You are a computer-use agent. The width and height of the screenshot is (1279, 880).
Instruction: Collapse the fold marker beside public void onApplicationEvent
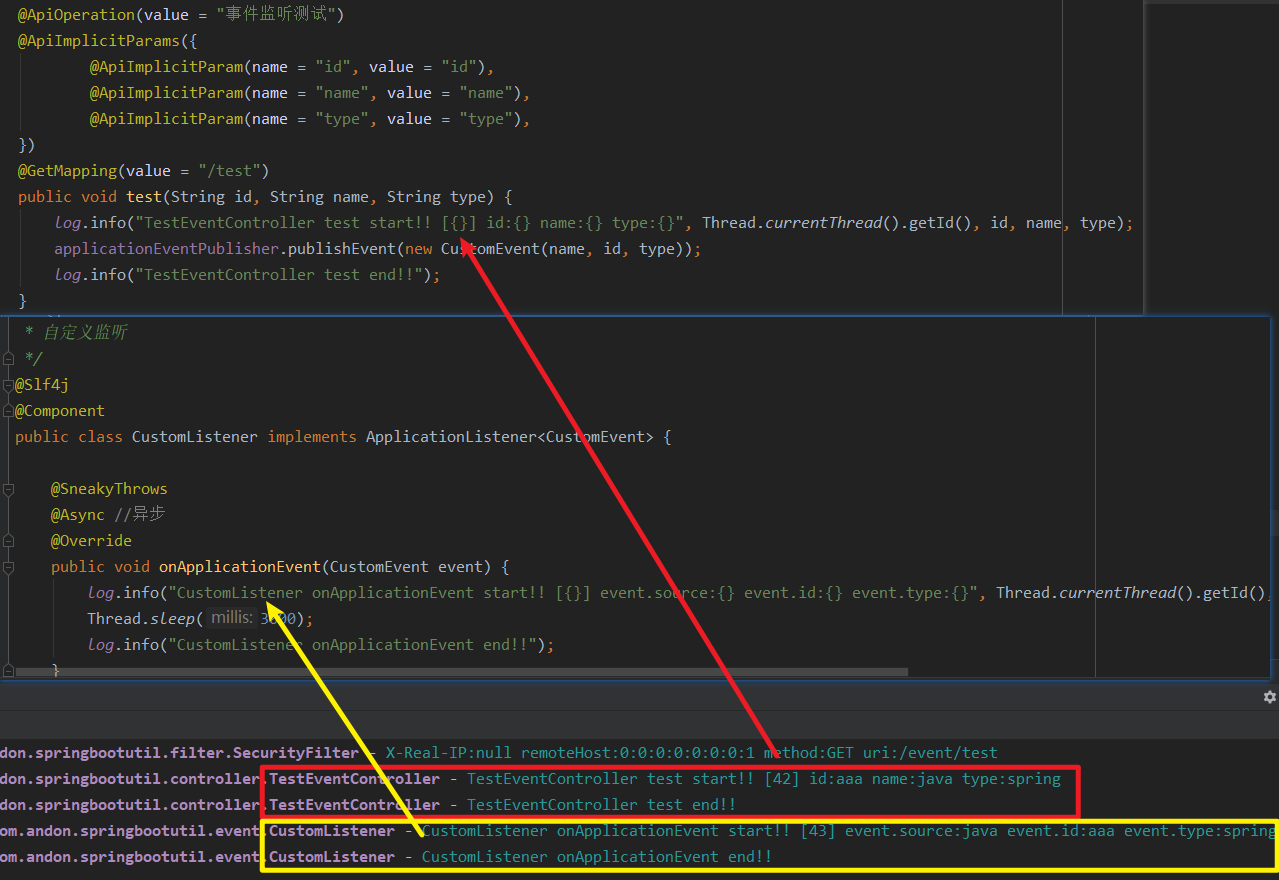8,567
